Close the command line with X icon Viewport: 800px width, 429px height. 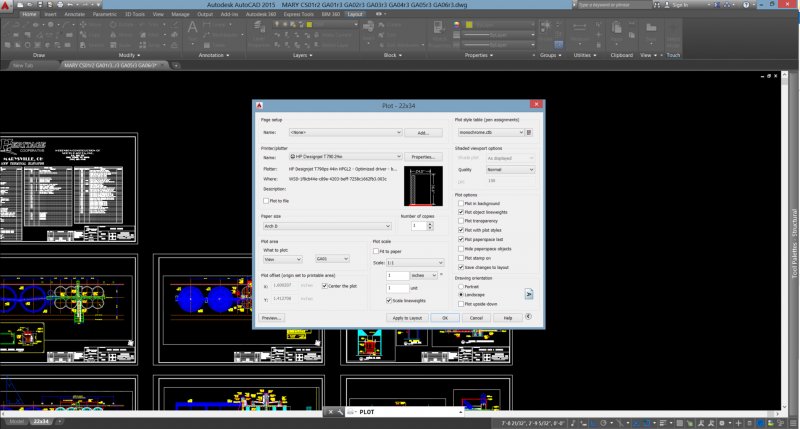[x=330, y=412]
